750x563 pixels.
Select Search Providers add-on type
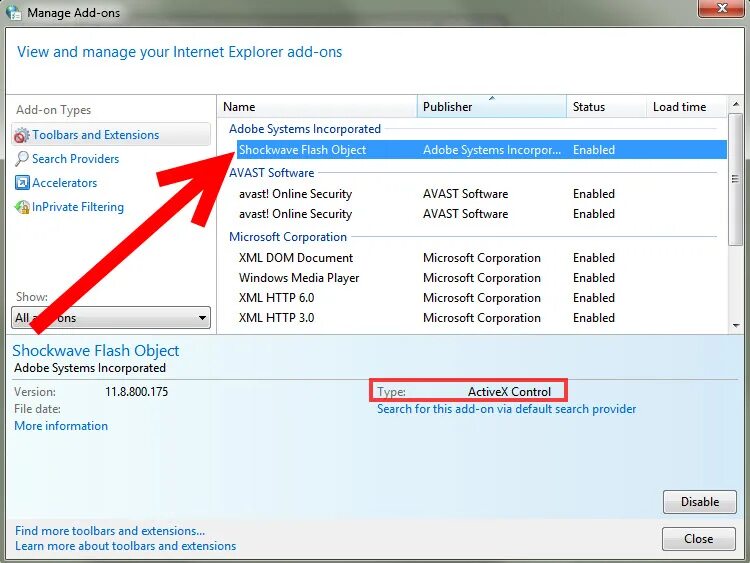(75, 159)
